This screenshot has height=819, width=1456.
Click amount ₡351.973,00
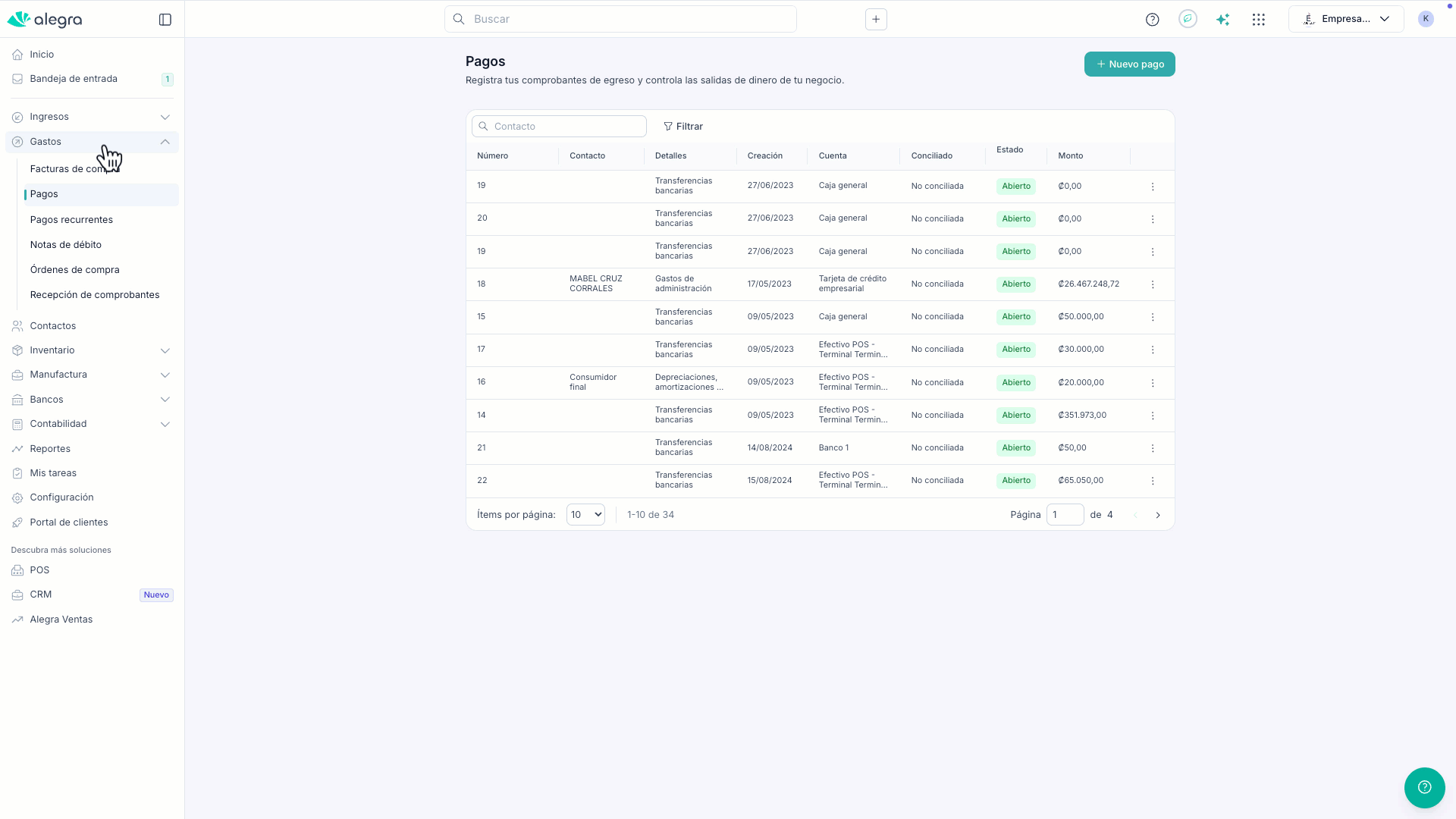1082,416
